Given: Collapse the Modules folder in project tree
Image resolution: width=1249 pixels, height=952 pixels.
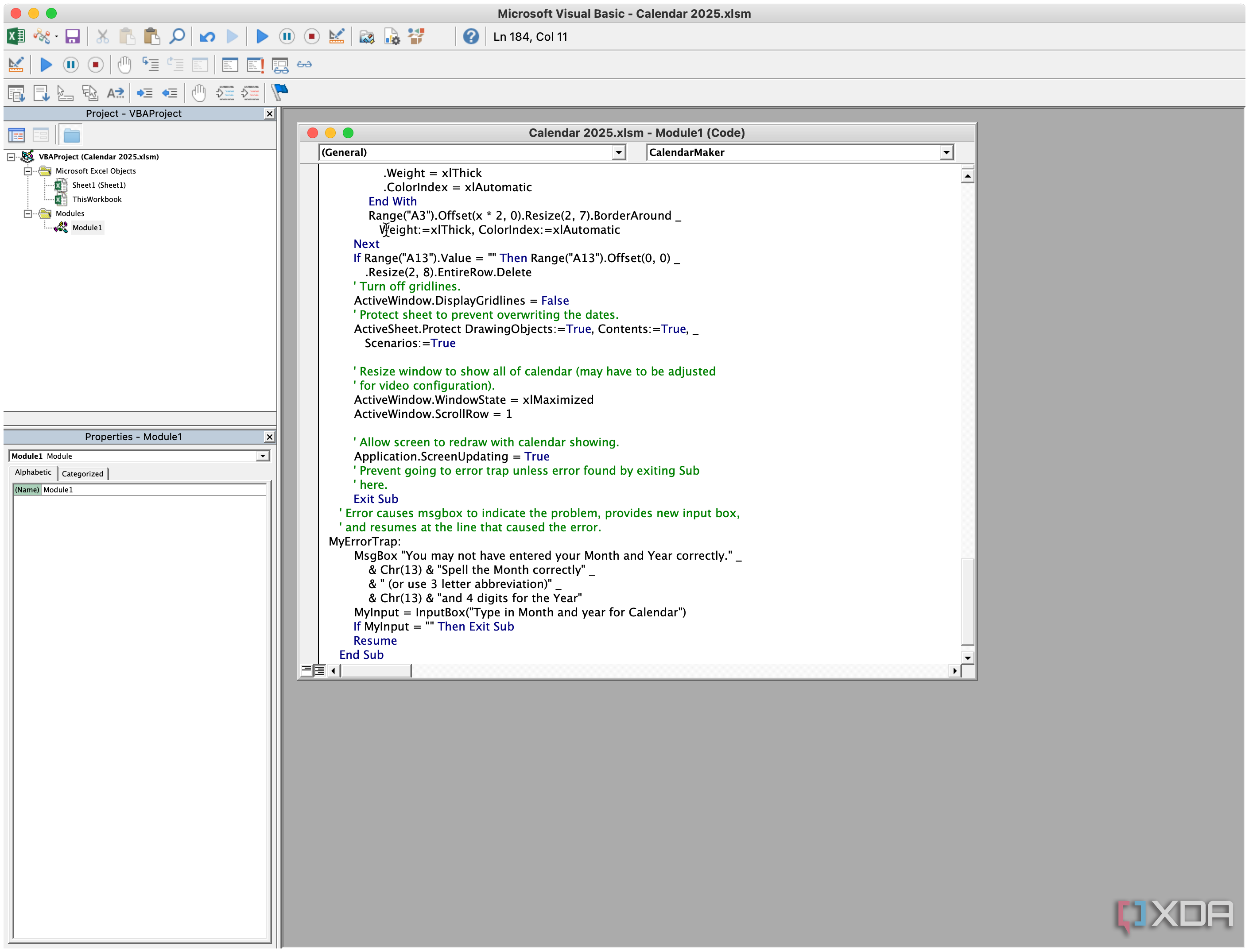Looking at the screenshot, I should coord(27,213).
